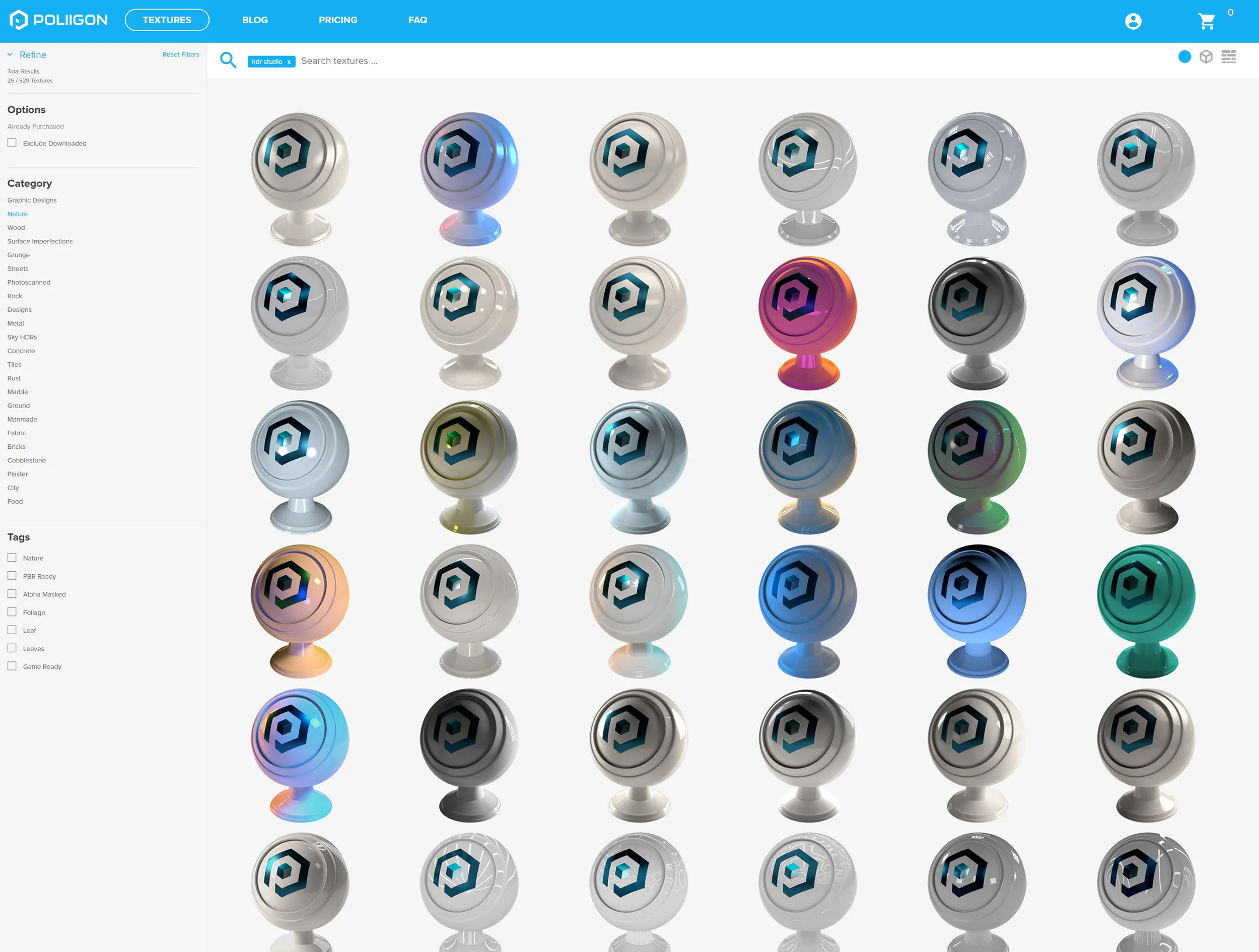Screen dimensions: 1259x952
Task: Enable the Alpha Masked tag checkbox
Action: tap(12, 594)
